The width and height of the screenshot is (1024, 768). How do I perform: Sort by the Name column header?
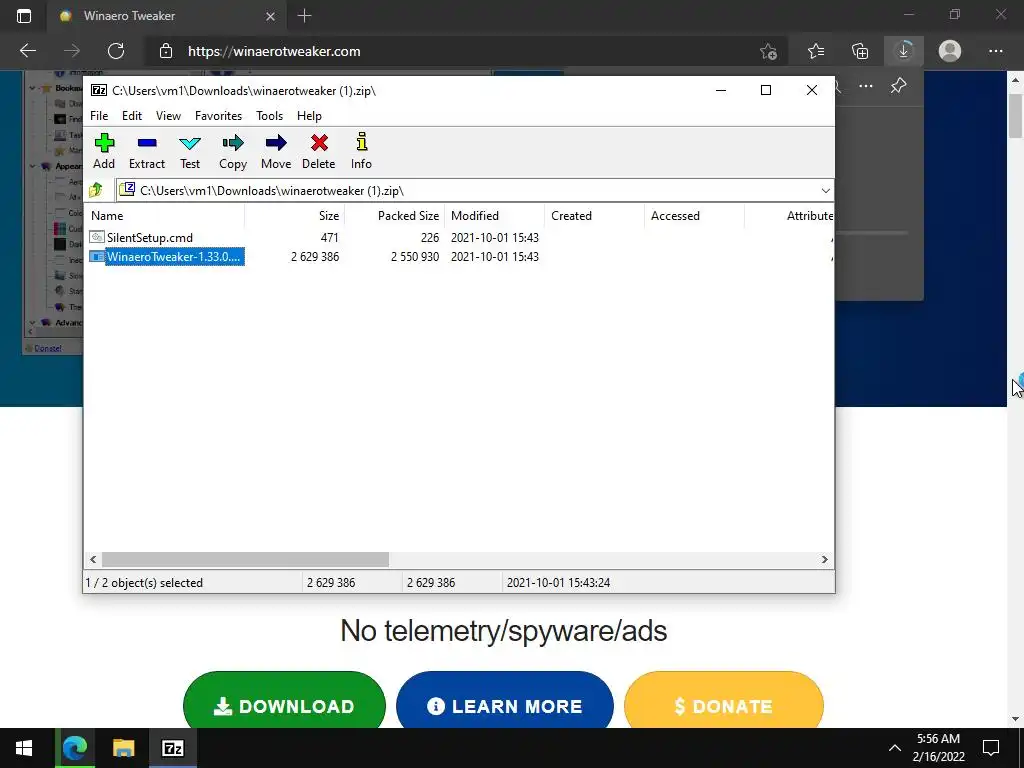[166, 216]
